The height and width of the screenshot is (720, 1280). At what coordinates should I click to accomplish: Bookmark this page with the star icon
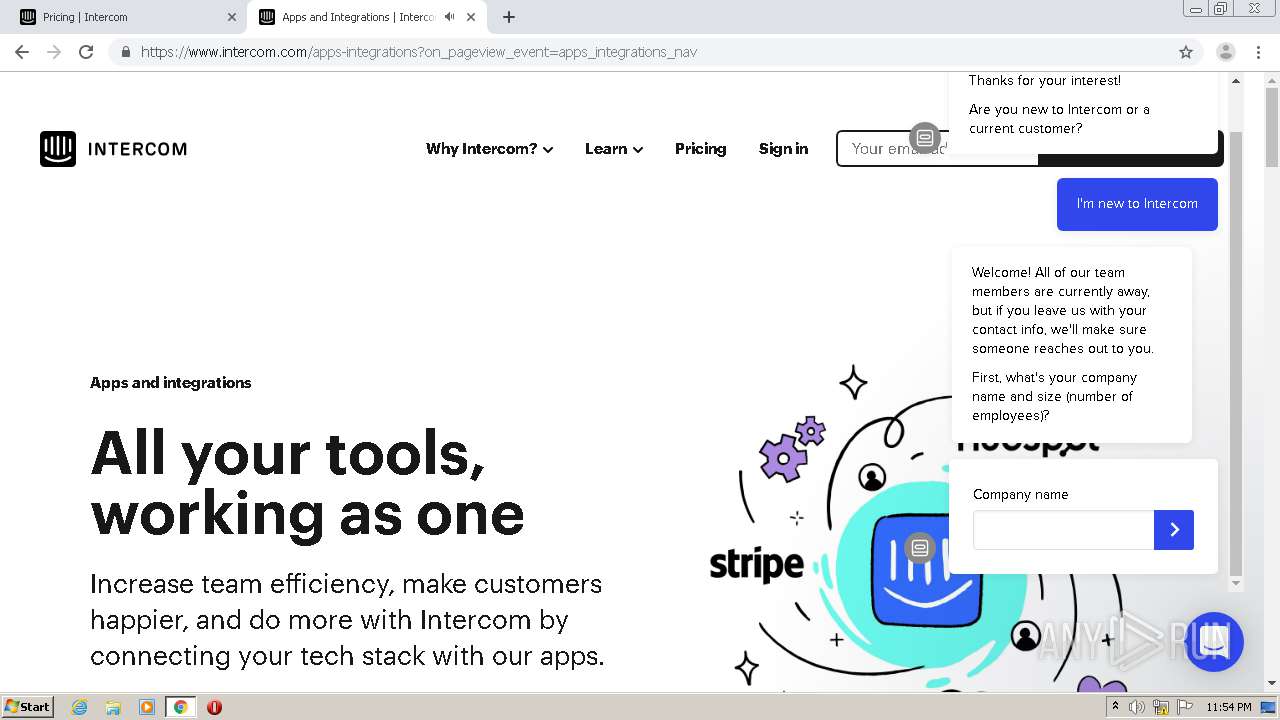(x=1186, y=52)
